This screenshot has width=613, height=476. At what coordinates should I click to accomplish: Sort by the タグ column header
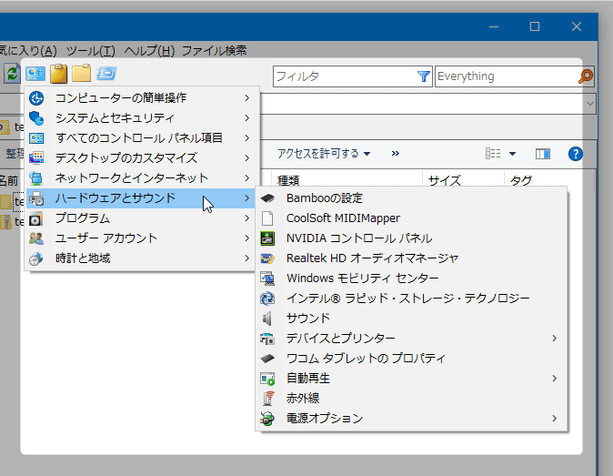click(521, 181)
